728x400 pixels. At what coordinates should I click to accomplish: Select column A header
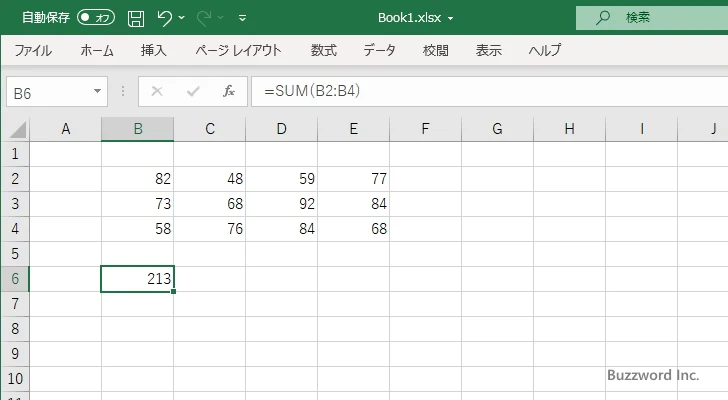pos(65,129)
